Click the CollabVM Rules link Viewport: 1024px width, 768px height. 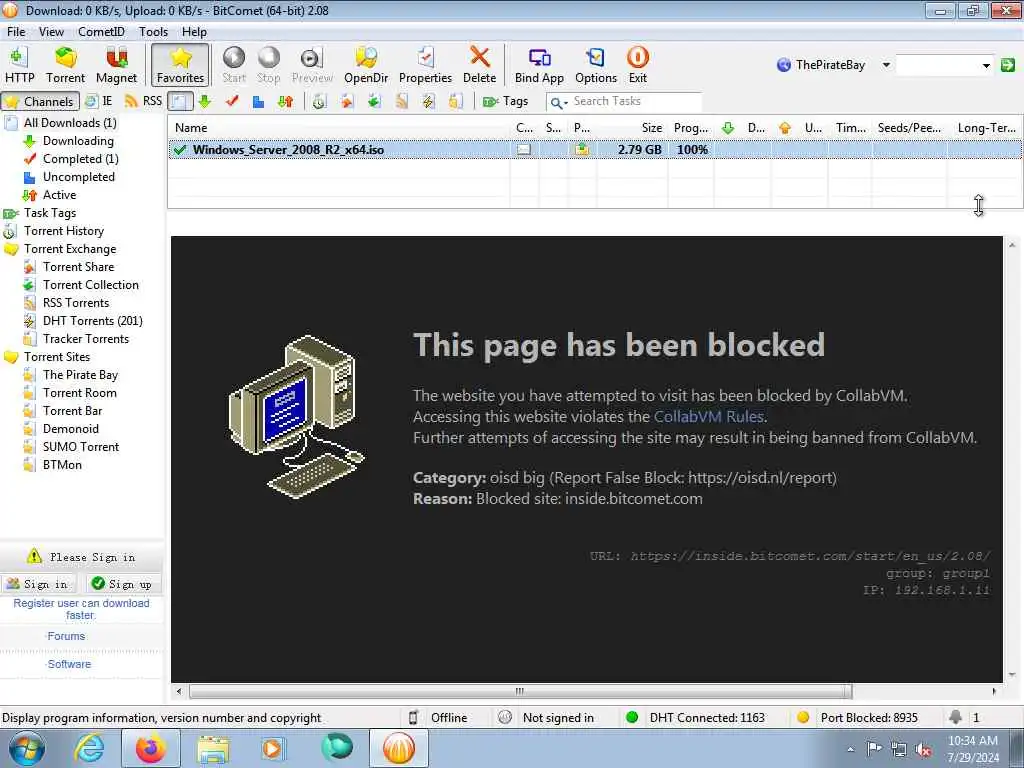[x=709, y=417]
